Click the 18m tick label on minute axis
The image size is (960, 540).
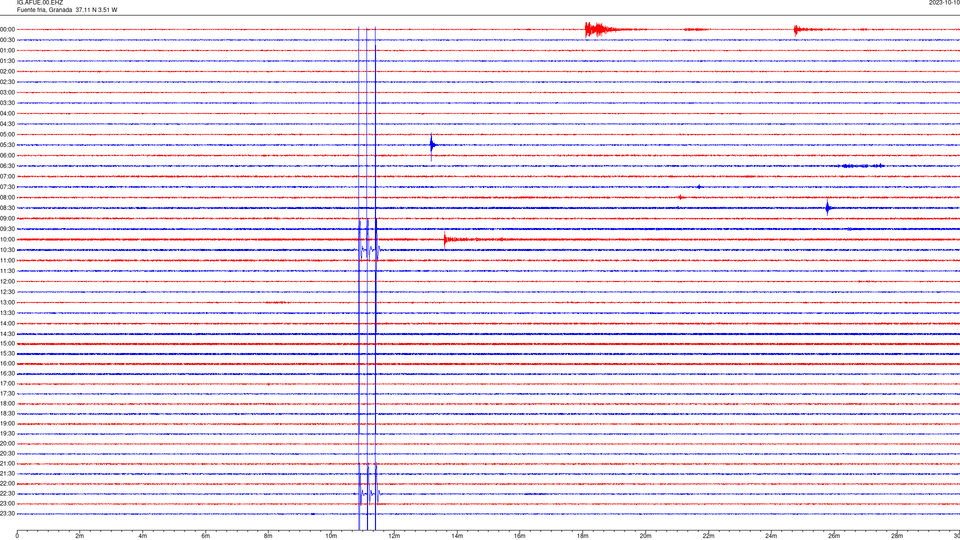tap(582, 536)
